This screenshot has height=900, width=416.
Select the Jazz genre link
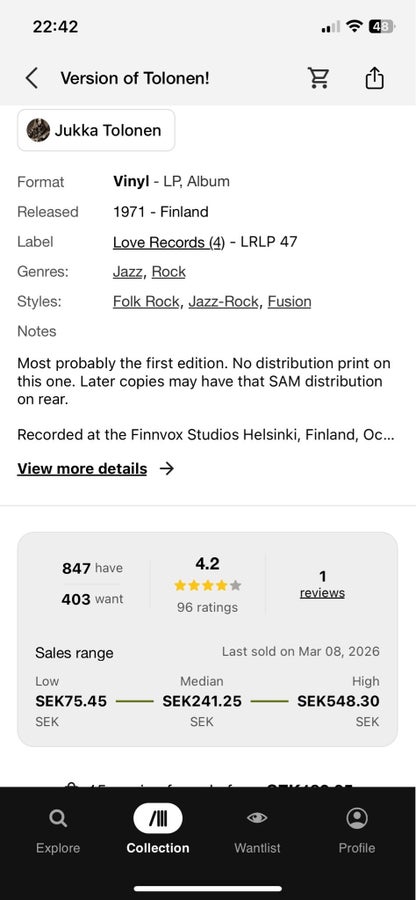[x=127, y=271]
